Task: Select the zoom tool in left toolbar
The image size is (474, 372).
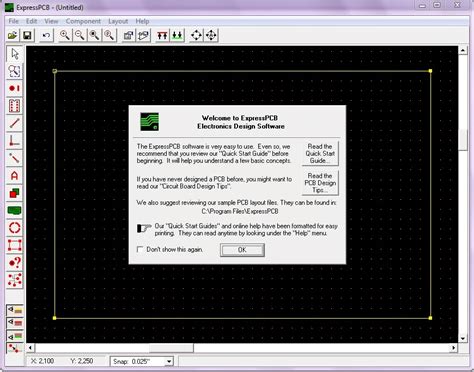Action: coord(14,71)
